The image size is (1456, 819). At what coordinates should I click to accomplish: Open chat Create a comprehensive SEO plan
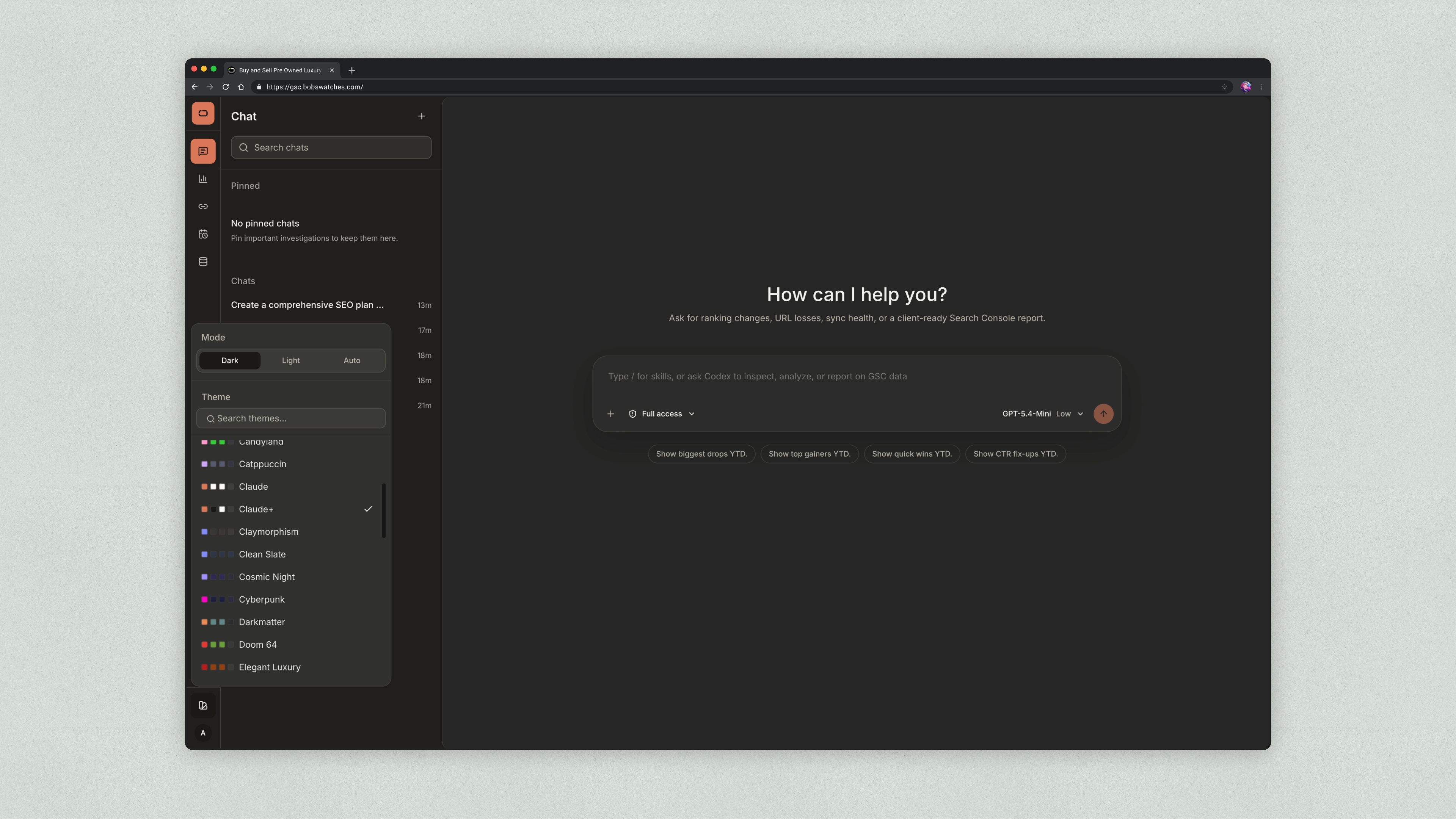(x=331, y=305)
